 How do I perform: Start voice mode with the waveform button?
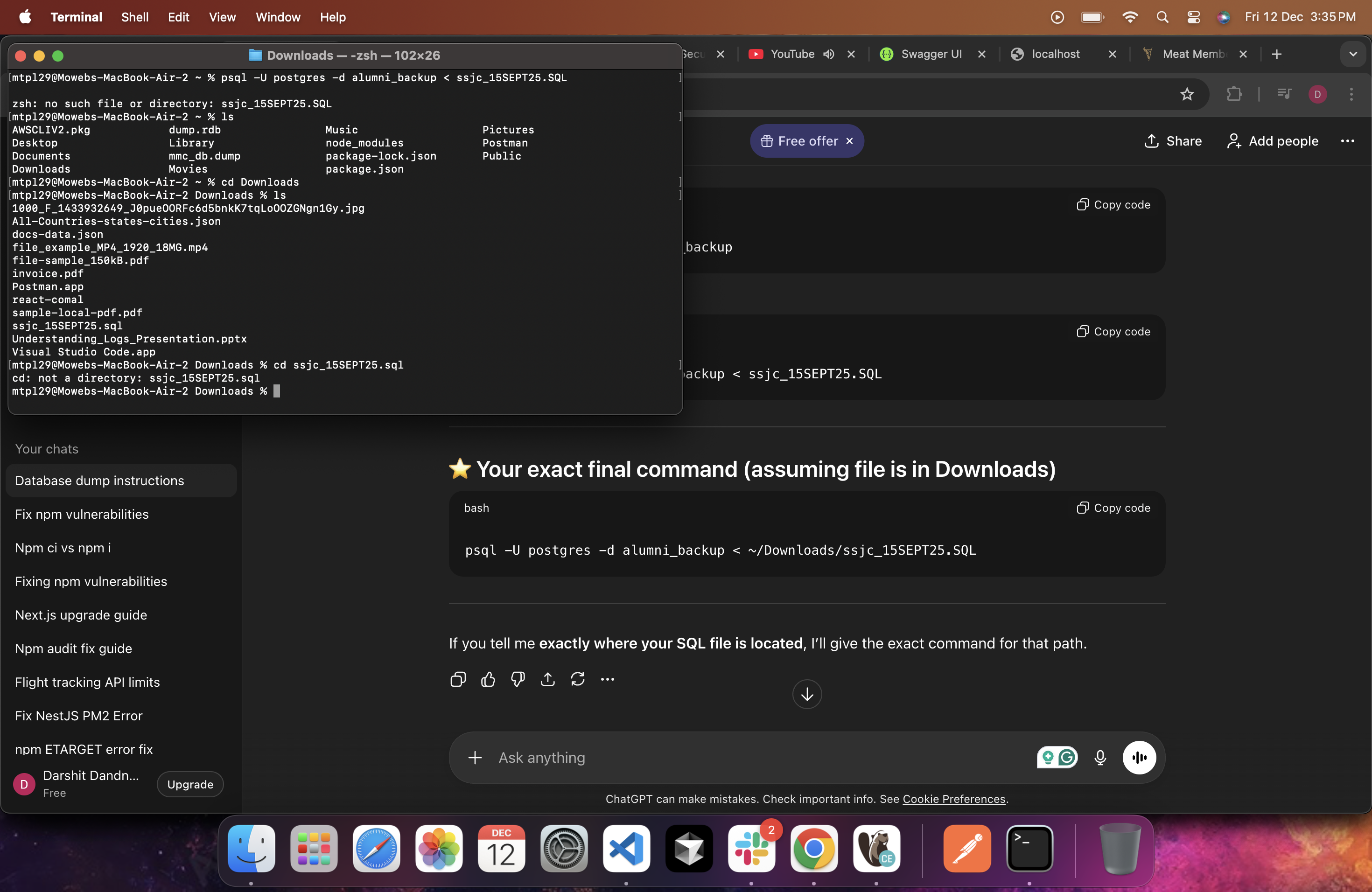1139,757
